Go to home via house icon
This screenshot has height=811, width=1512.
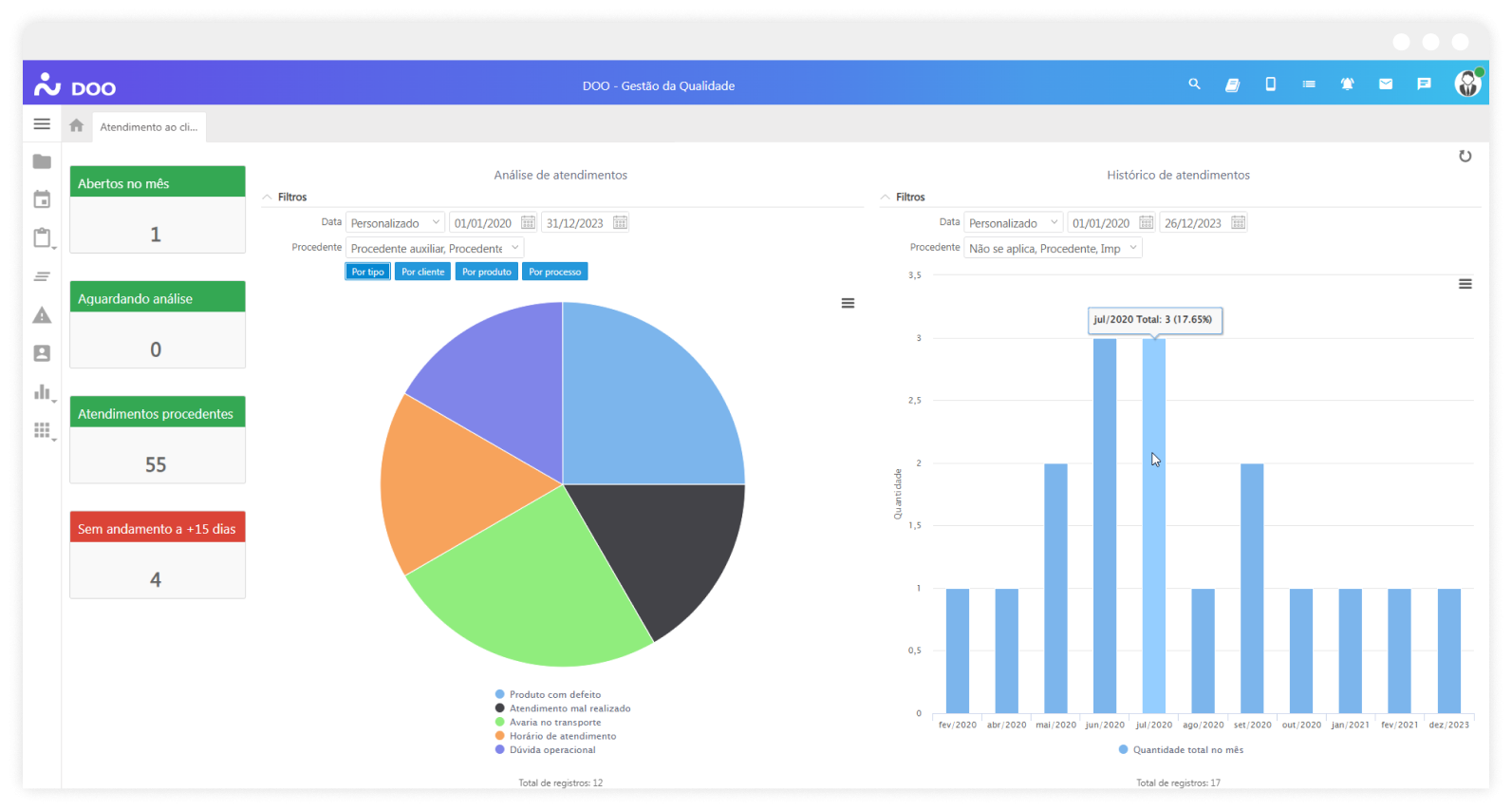click(77, 125)
